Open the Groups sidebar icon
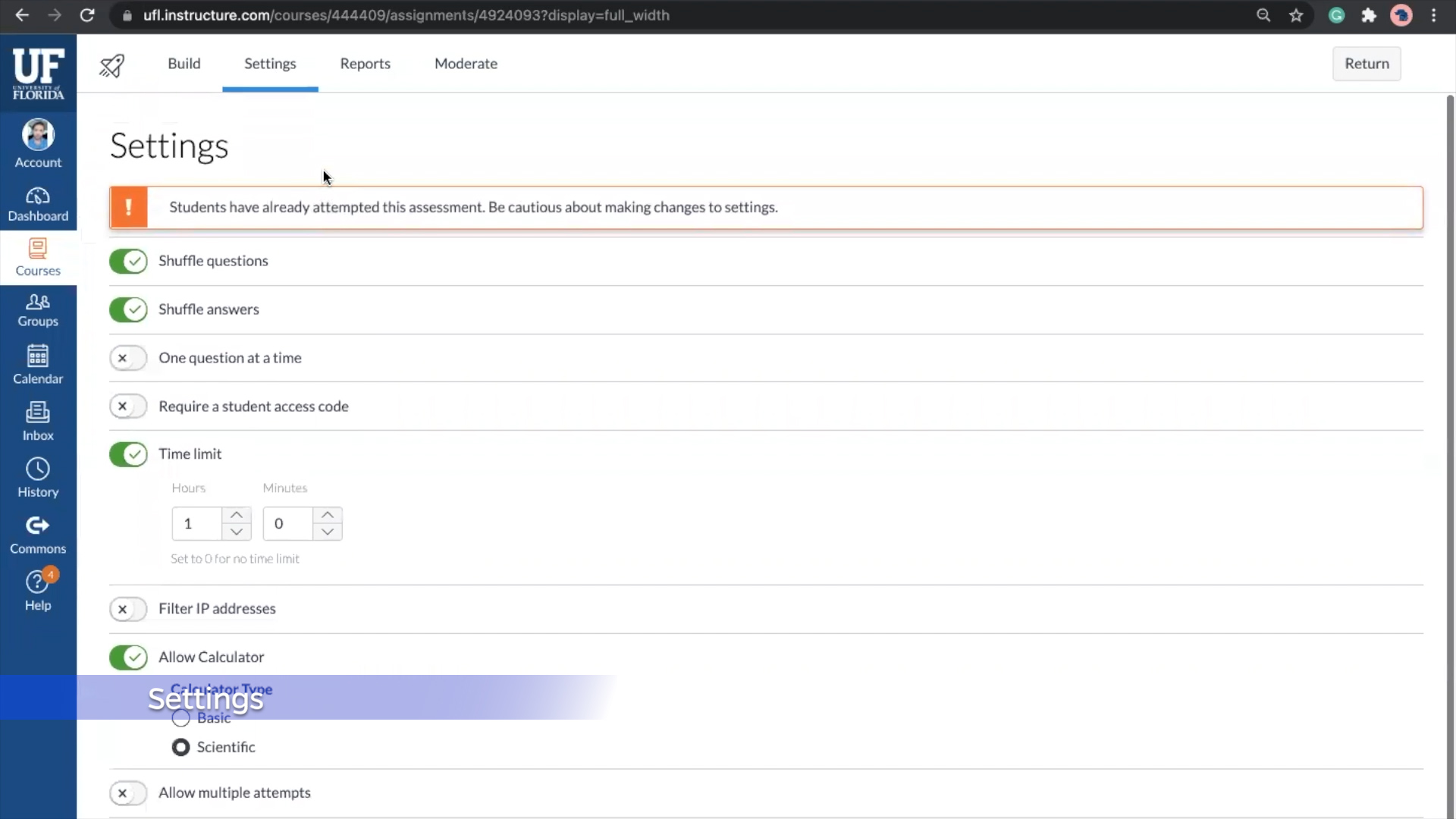Image resolution: width=1456 pixels, height=819 pixels. 38,302
